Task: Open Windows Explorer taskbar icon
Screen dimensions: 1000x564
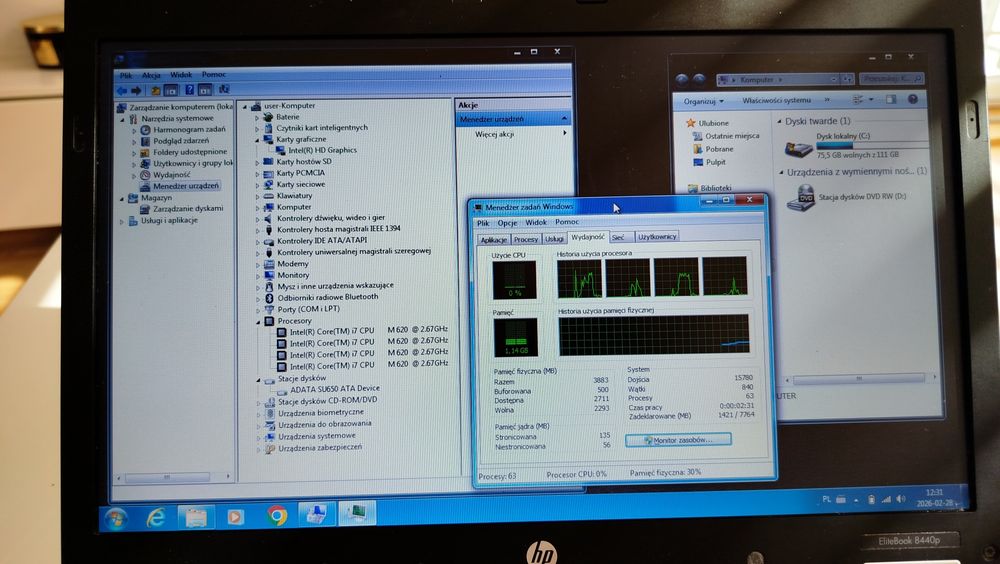Action: tap(196, 516)
